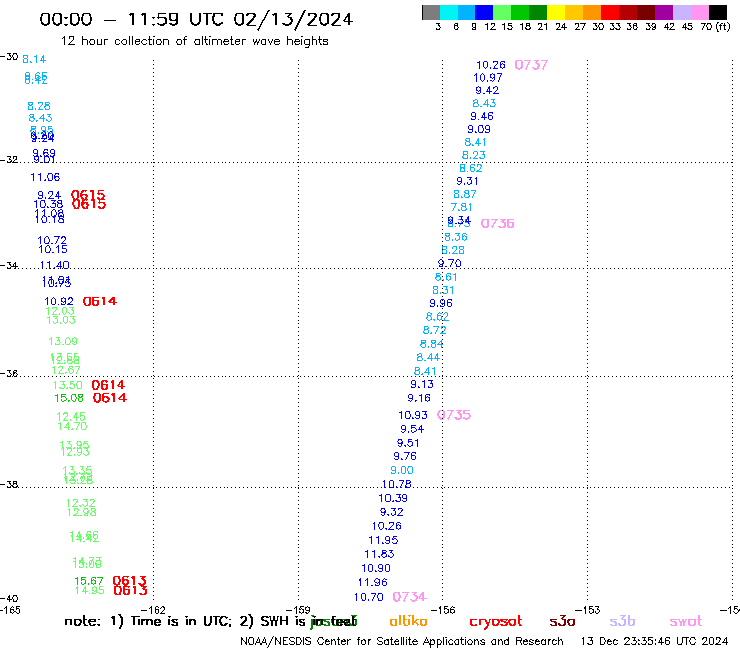Click the wave height value '9.46'
The height and width of the screenshot is (650, 740).
[482, 117]
